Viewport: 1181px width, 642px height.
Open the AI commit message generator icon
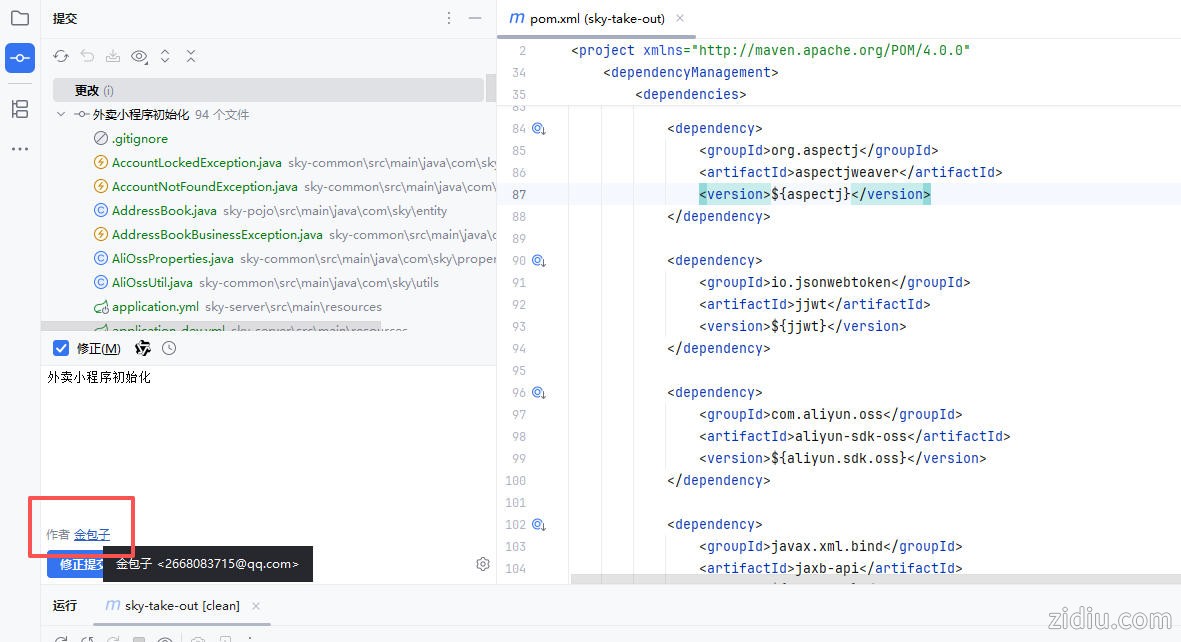143,348
